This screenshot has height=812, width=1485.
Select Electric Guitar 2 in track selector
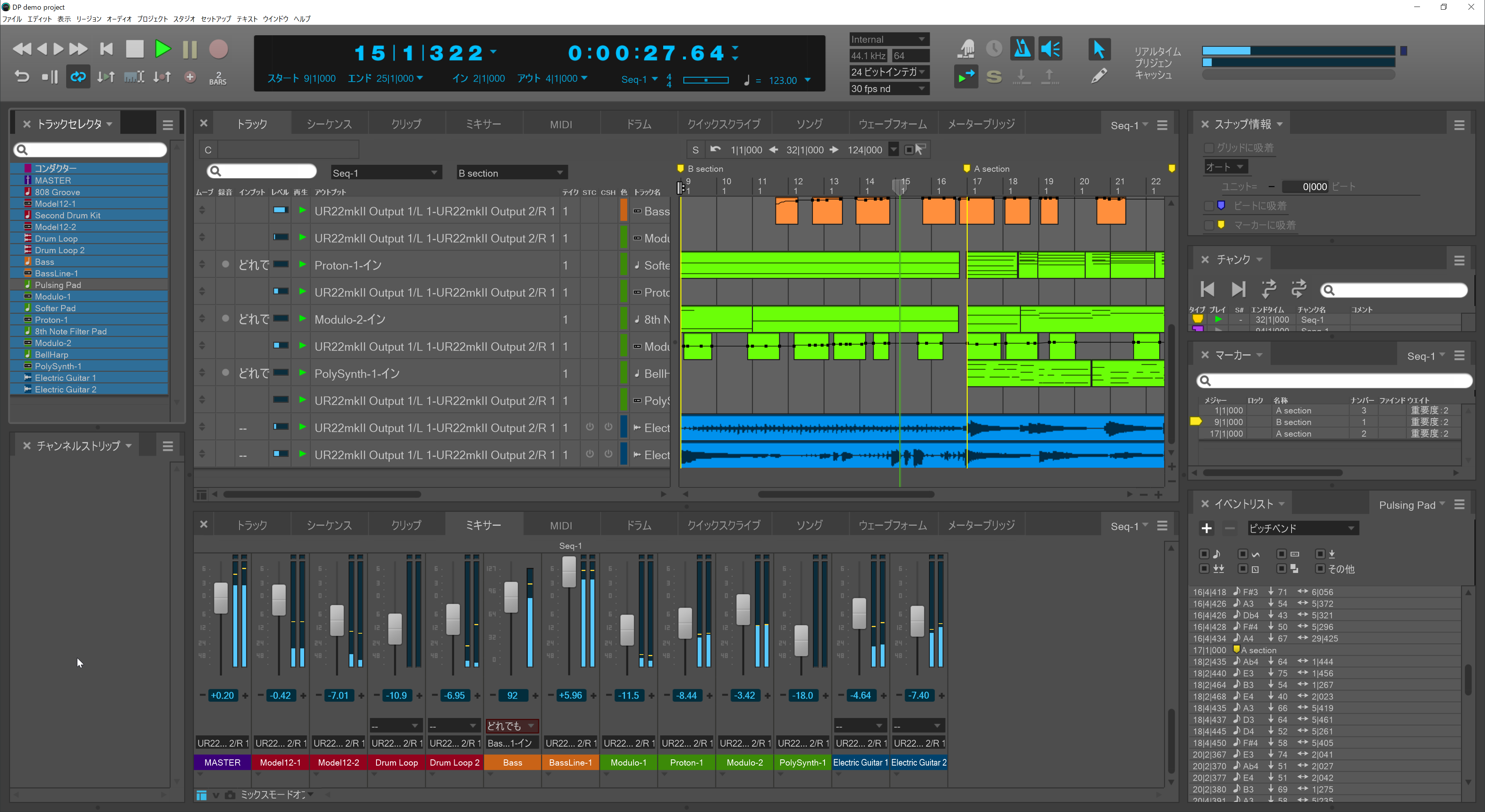click(89, 390)
